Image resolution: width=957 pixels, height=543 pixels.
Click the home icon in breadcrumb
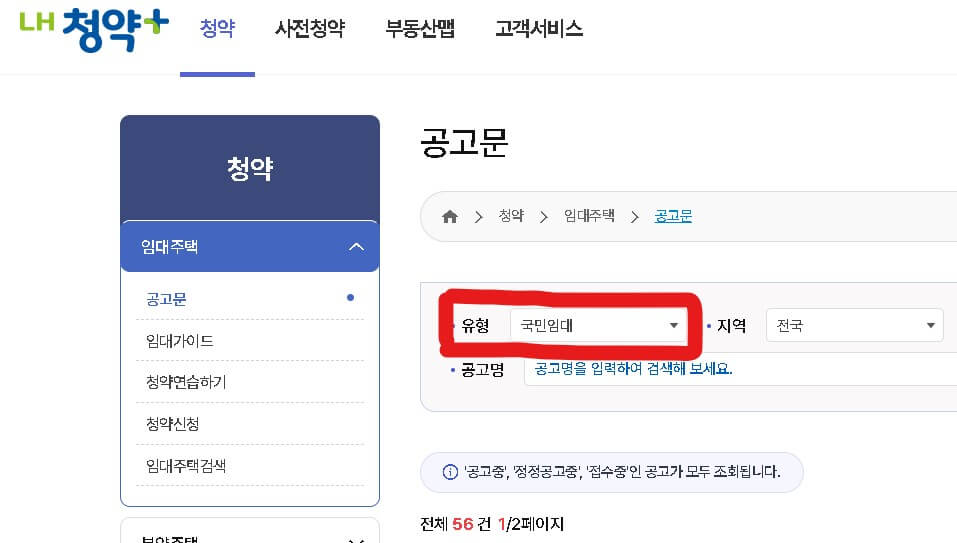click(450, 217)
